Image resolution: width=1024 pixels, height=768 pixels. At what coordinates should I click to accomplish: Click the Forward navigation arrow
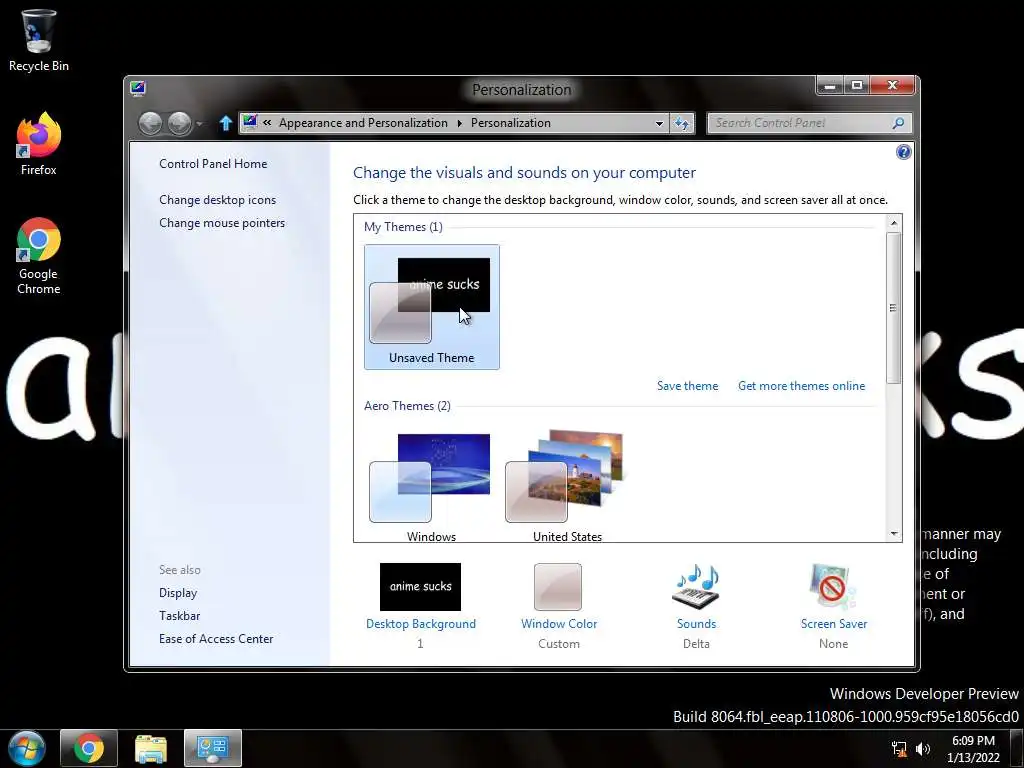click(179, 123)
